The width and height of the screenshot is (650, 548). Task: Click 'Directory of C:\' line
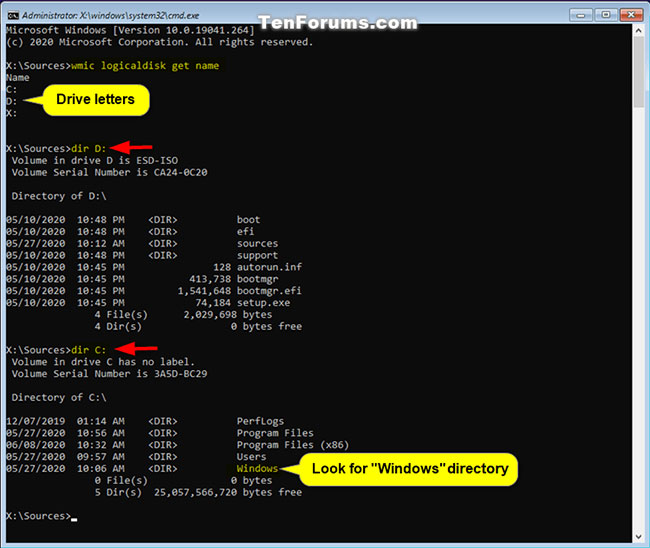pyautogui.click(x=59, y=398)
